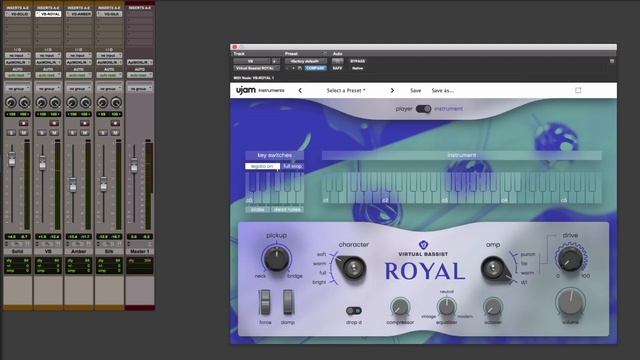Click the amp selector knob

495,268
